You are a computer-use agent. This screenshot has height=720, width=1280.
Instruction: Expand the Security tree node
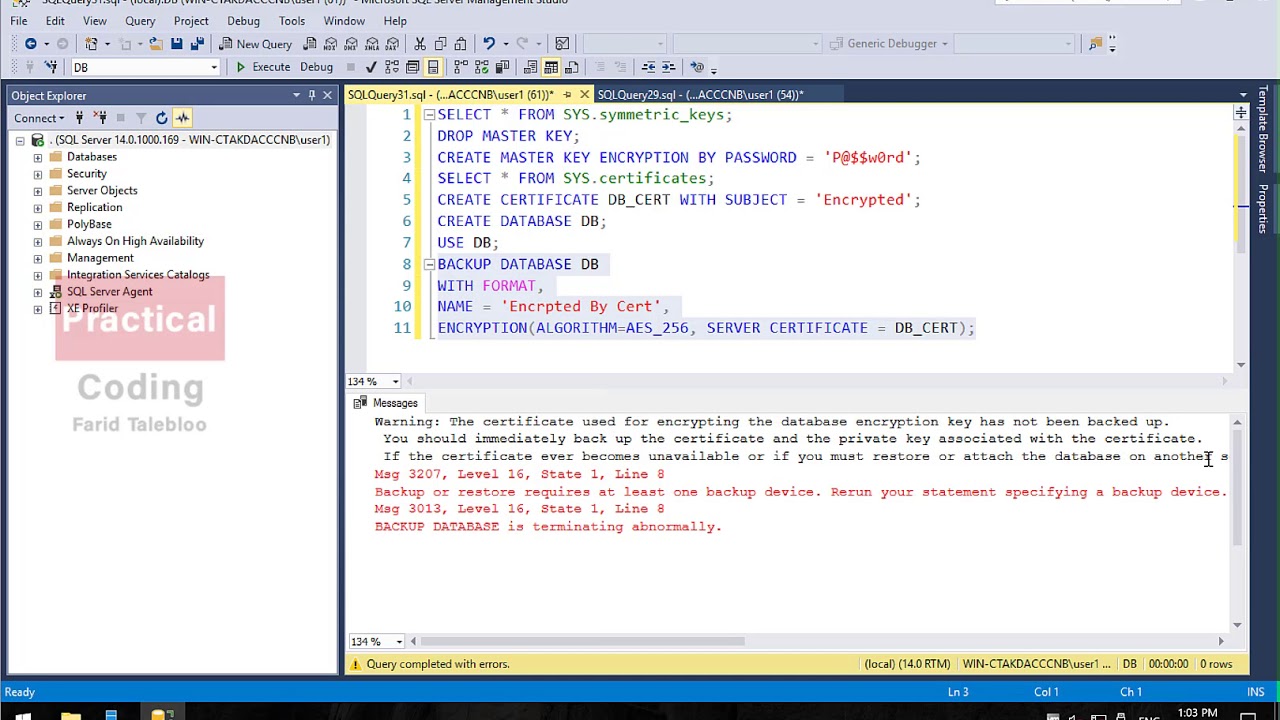click(38, 174)
